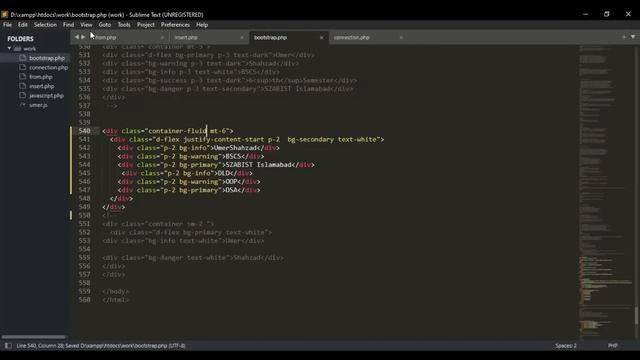Toggle the sidebar with status bar icon

(x=8, y=346)
